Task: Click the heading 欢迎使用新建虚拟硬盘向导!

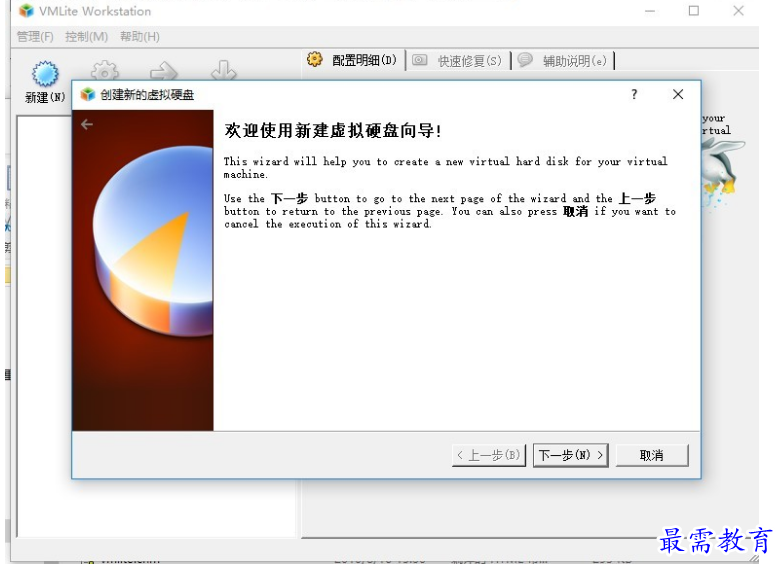Action: click(333, 131)
